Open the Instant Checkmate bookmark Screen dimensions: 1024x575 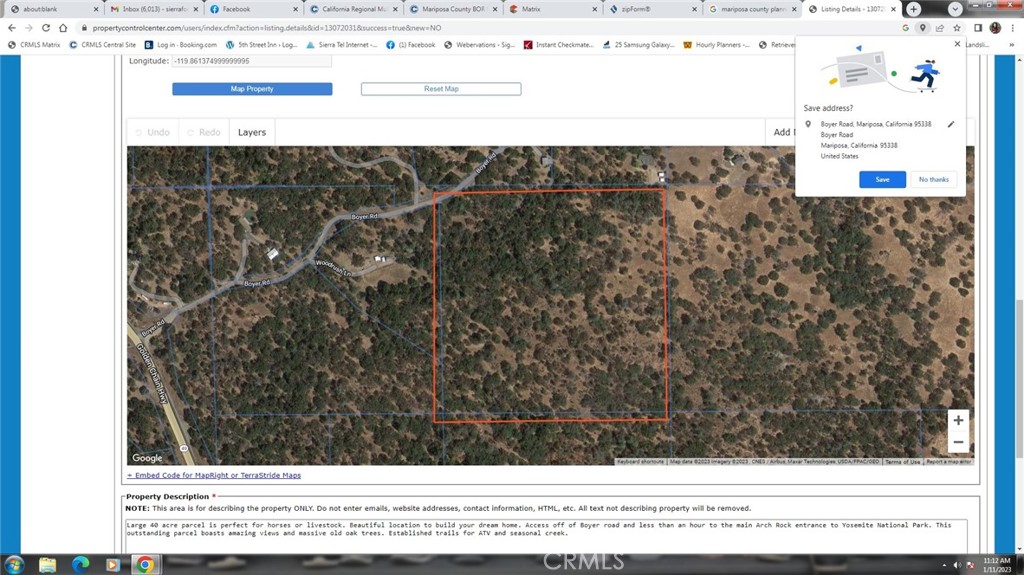pos(559,45)
